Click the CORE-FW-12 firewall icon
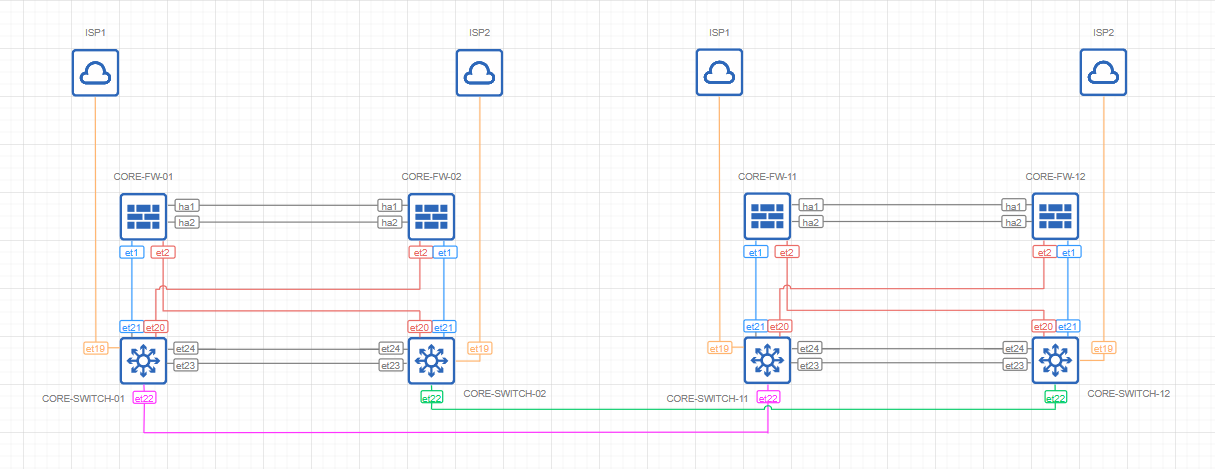Screen dimensions: 1215x469 (1055, 216)
